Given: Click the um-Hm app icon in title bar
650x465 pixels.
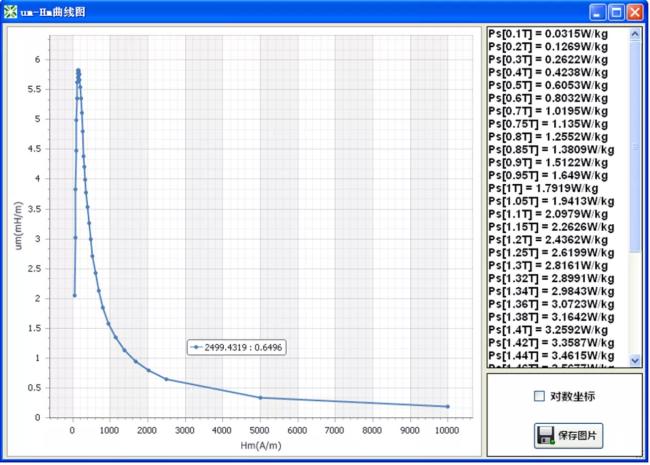Looking at the screenshot, I should tap(11, 12).
